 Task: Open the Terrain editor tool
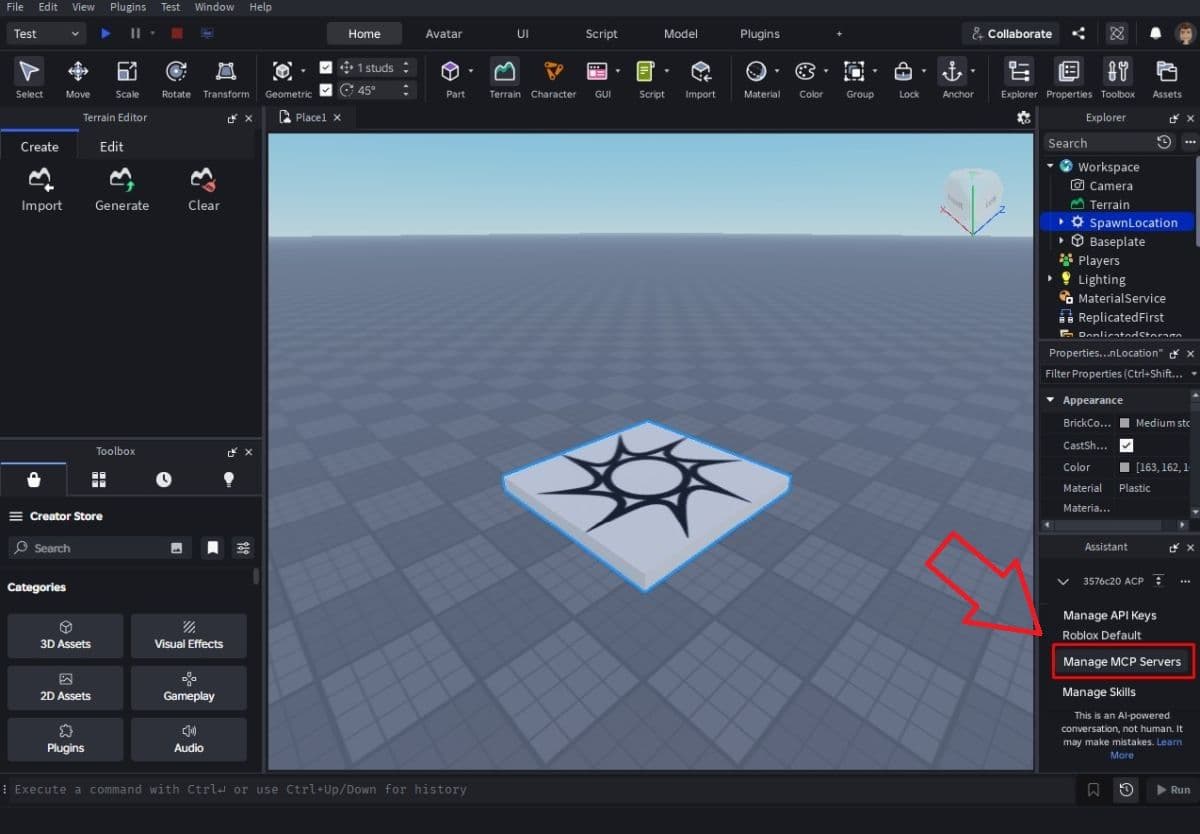point(505,79)
